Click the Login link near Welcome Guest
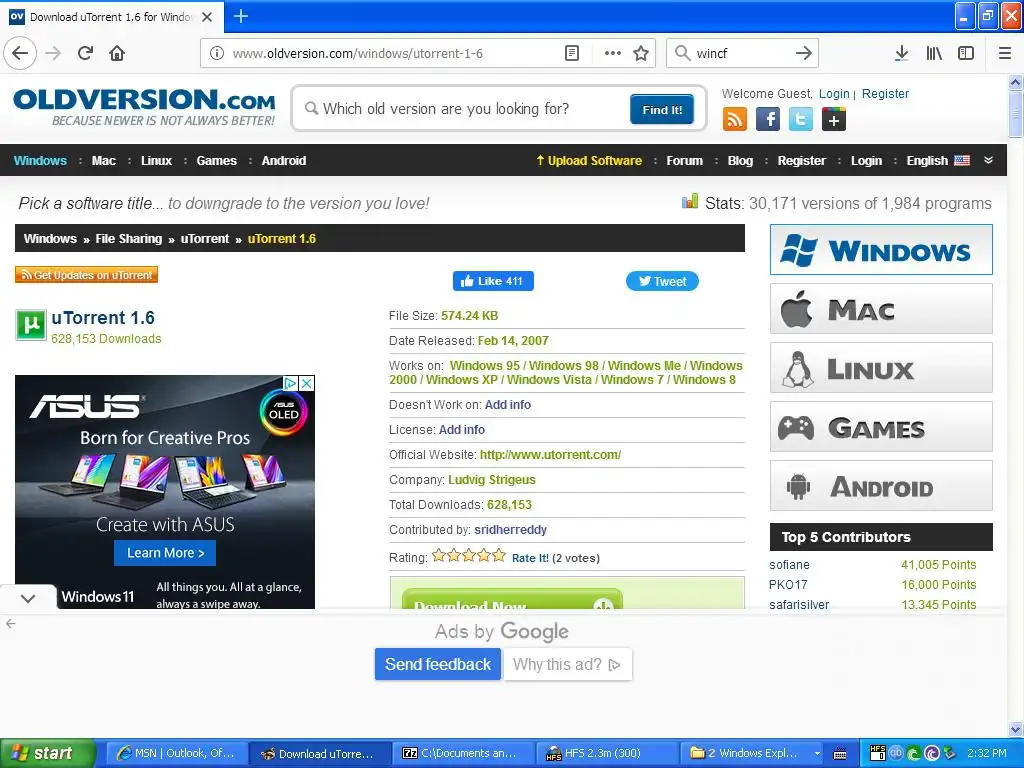The width and height of the screenshot is (1024, 768). (834, 93)
